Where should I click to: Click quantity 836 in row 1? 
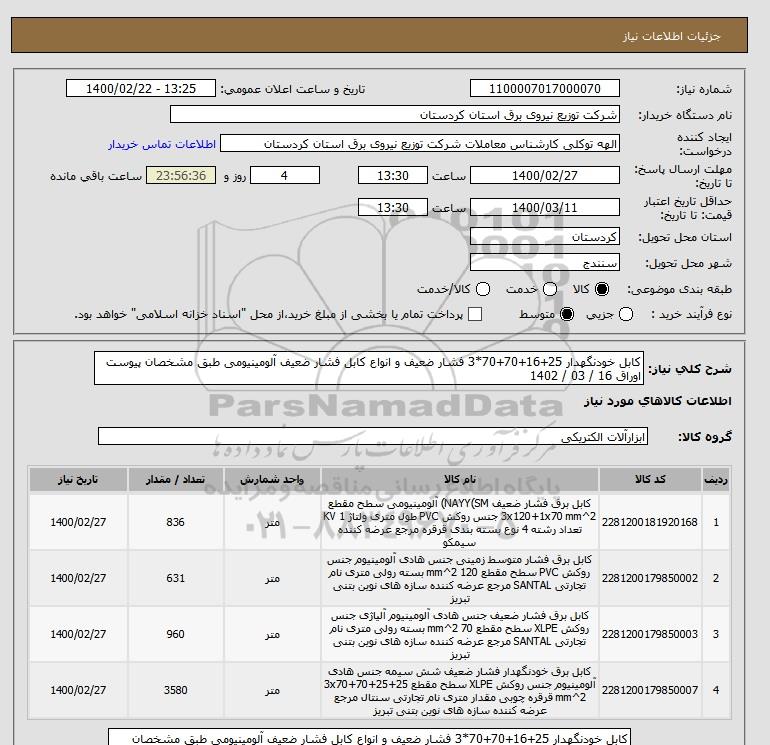pos(175,522)
